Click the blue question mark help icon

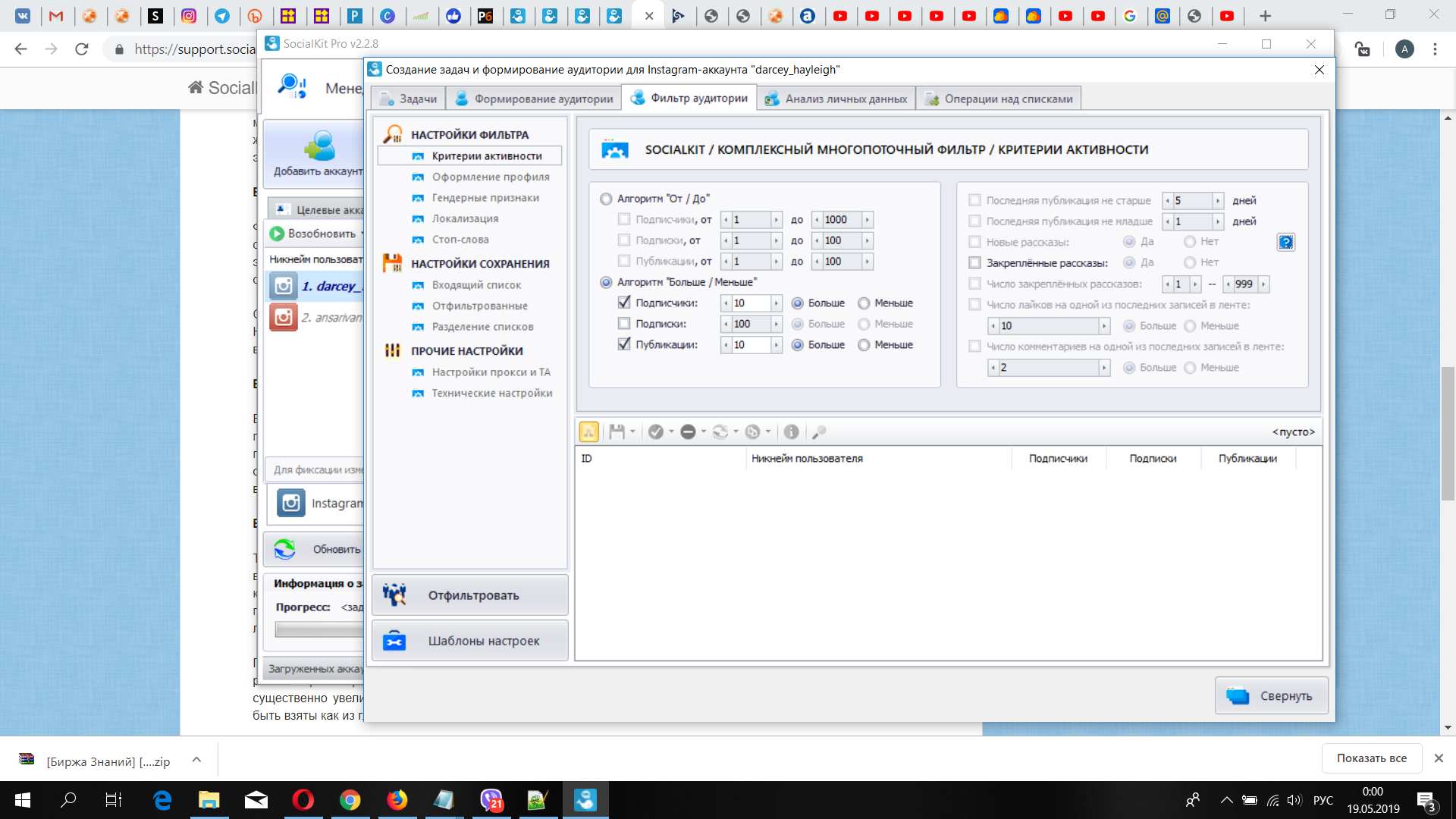[x=1286, y=242]
